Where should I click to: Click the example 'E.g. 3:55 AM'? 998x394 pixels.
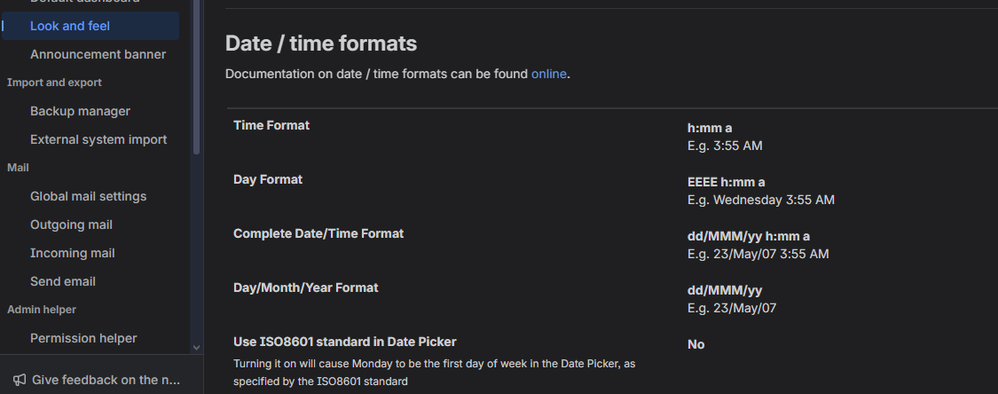[724, 146]
